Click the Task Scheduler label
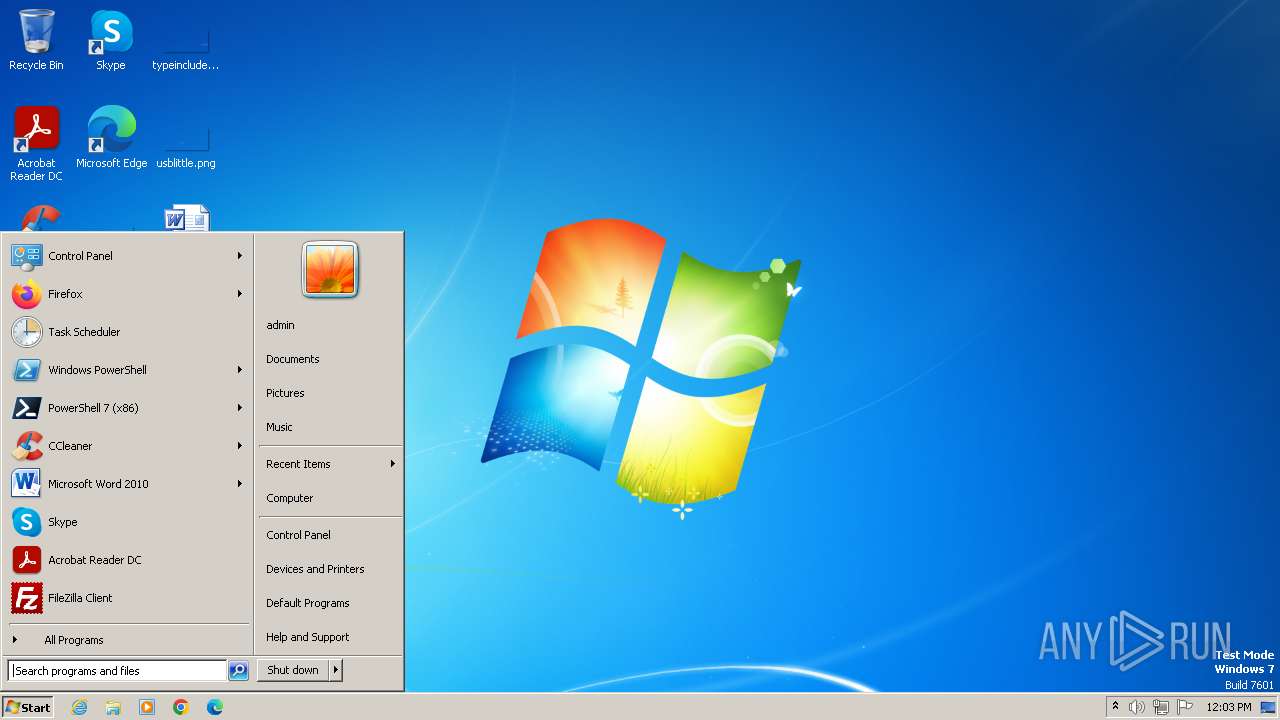Screen dimensions: 1280x720 [84, 332]
